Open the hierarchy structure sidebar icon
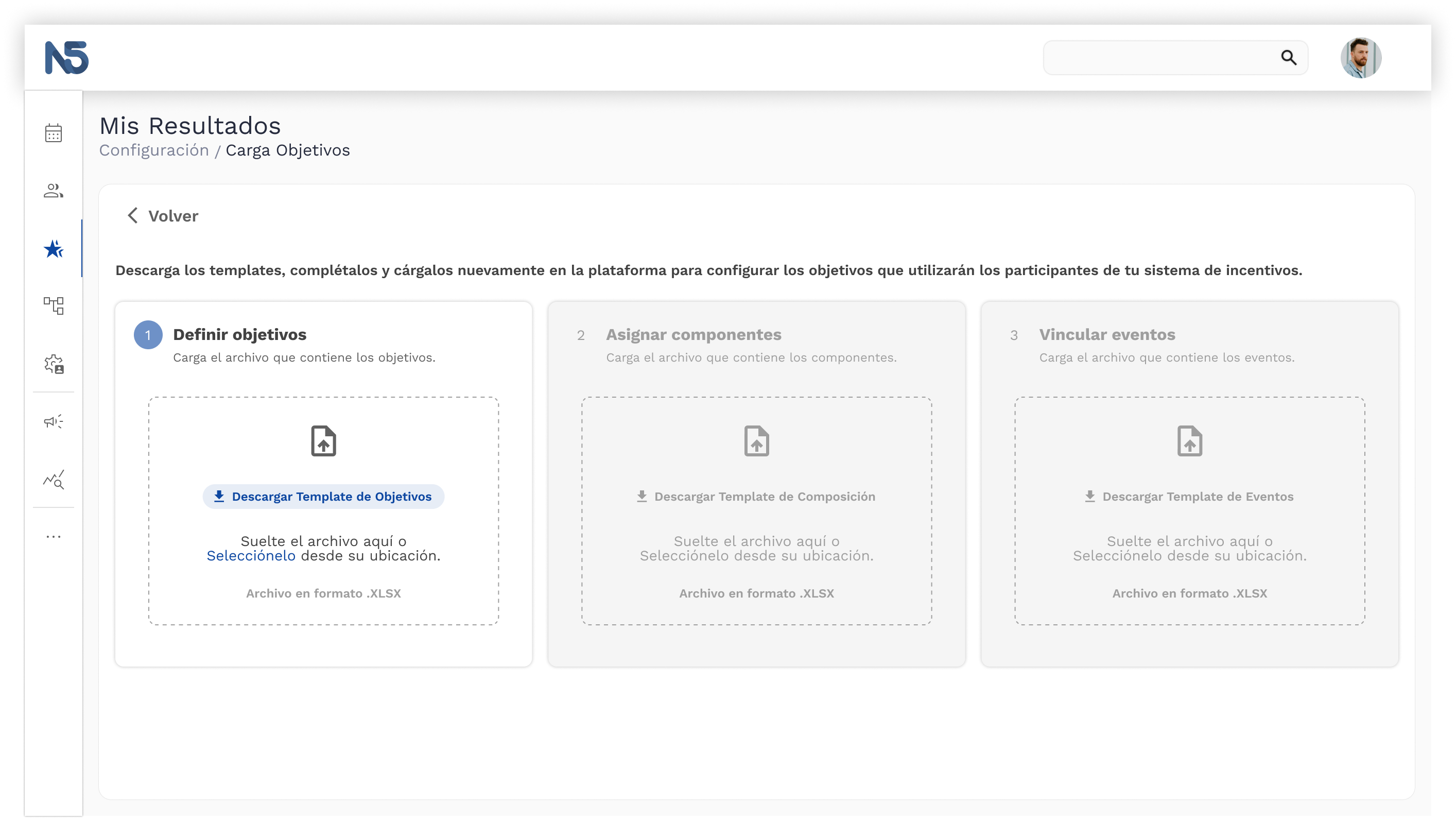The image size is (1456, 818). tap(54, 306)
